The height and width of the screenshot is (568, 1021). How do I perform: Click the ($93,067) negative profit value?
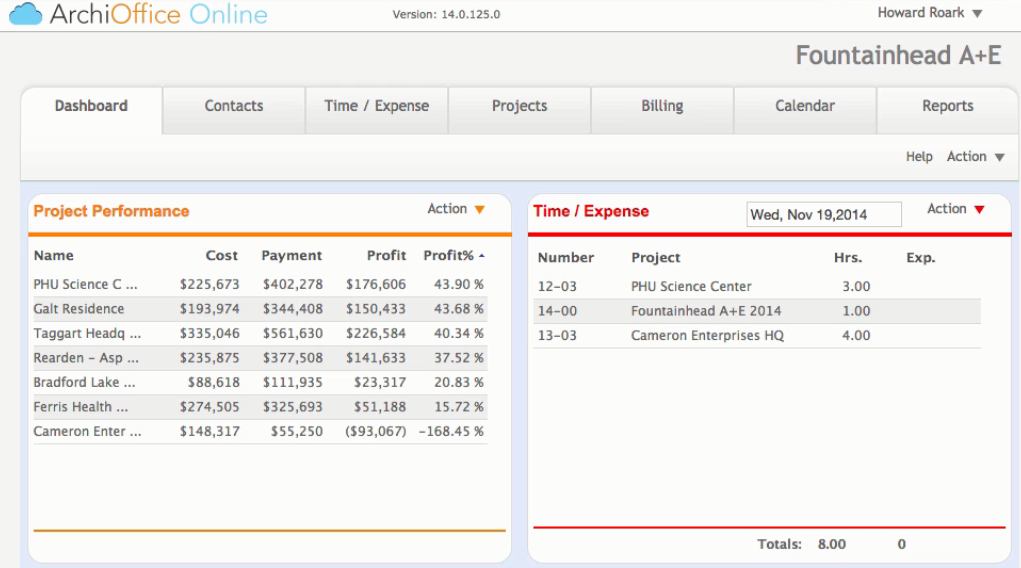tap(376, 431)
